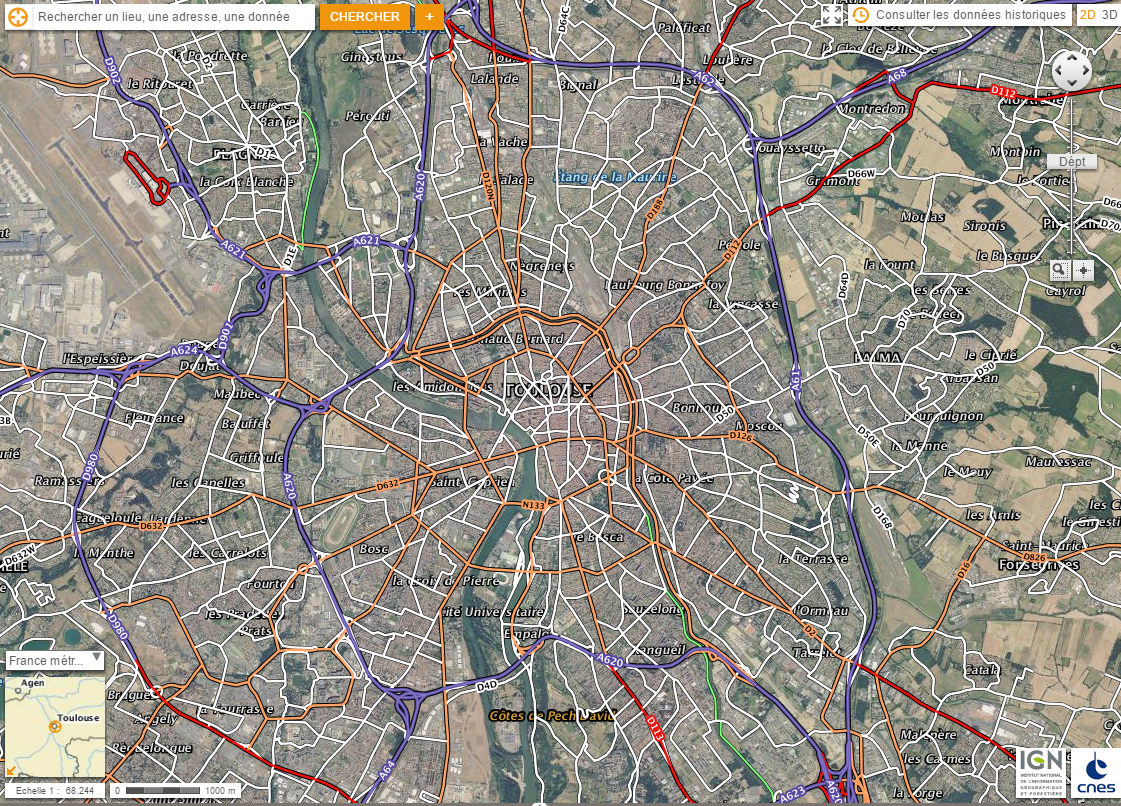The image size is (1121, 806).
Task: Click the 'TOULOUSE' city label on the map
Action: click(549, 390)
